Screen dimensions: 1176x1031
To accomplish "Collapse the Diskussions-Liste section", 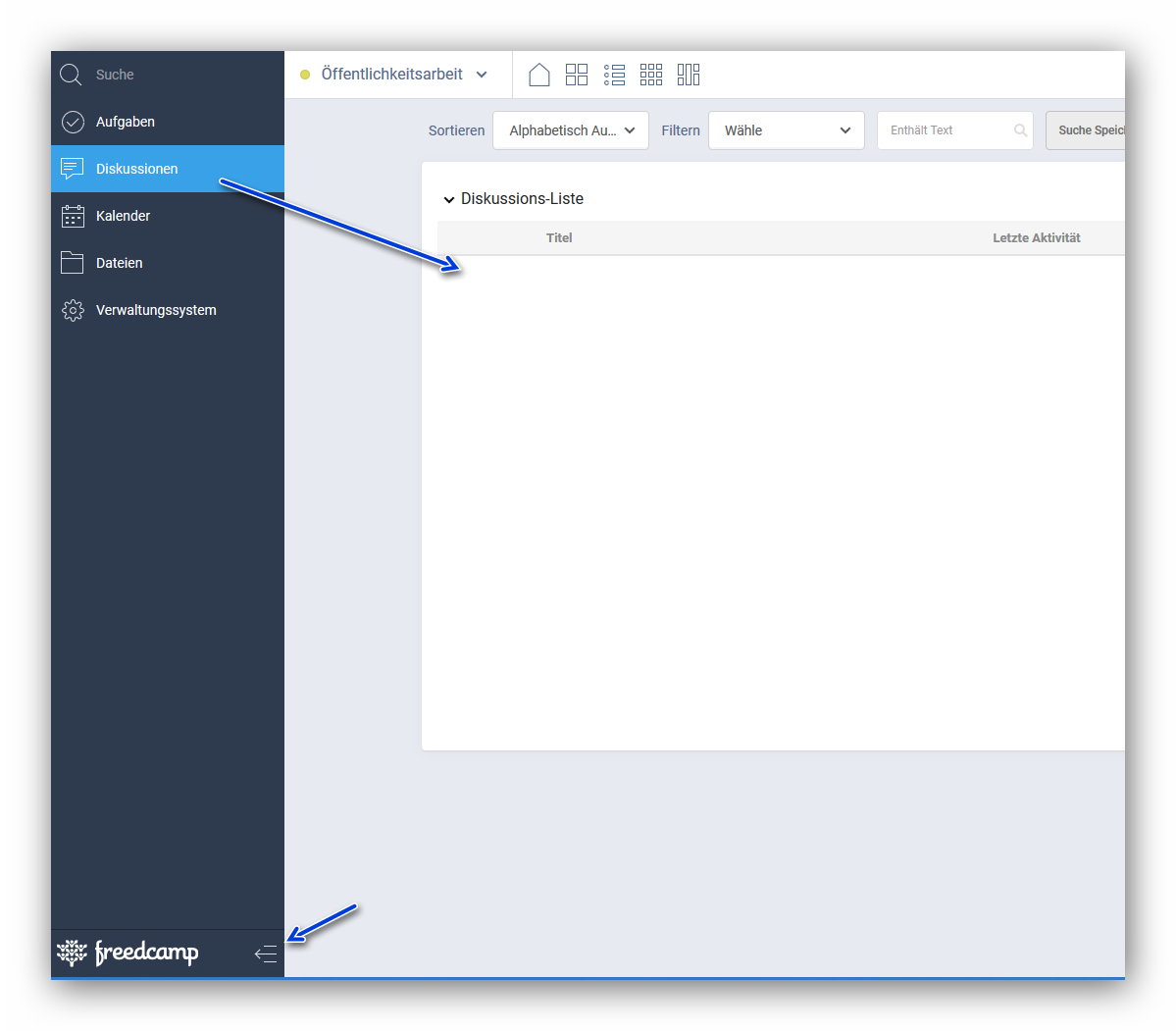I will pos(449,199).
